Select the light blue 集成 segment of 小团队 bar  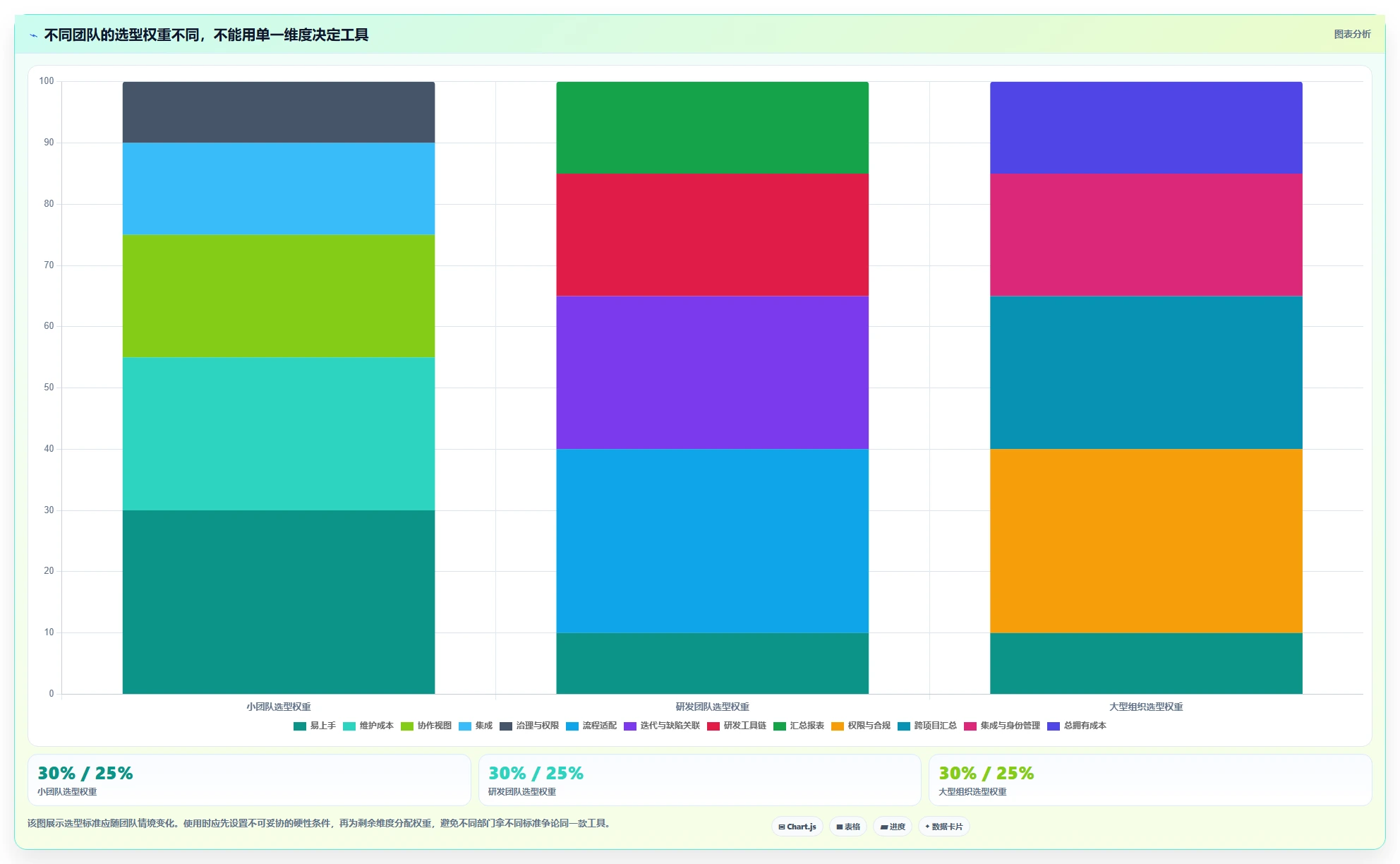[x=279, y=188]
